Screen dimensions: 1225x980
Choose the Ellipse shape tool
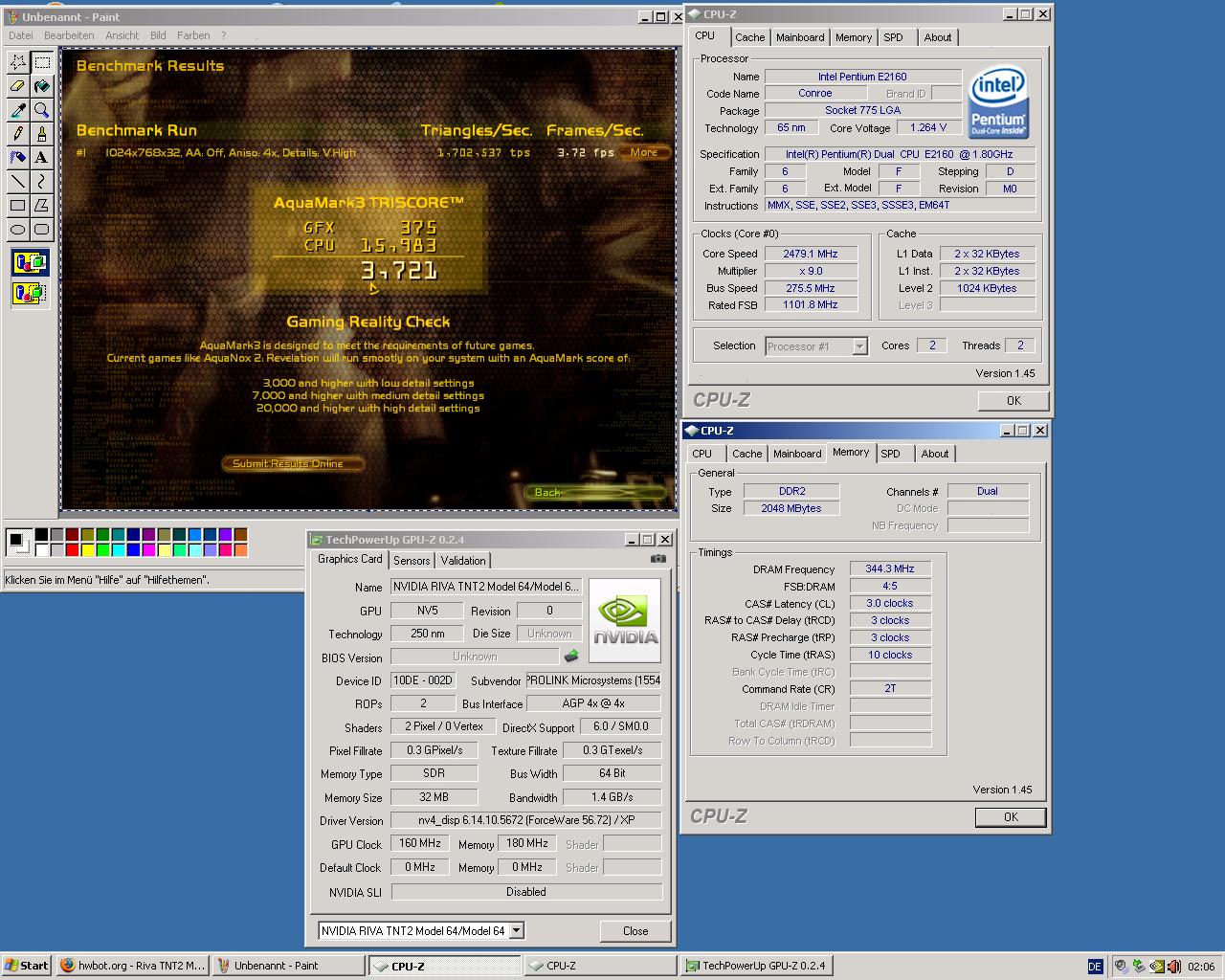tap(18, 229)
